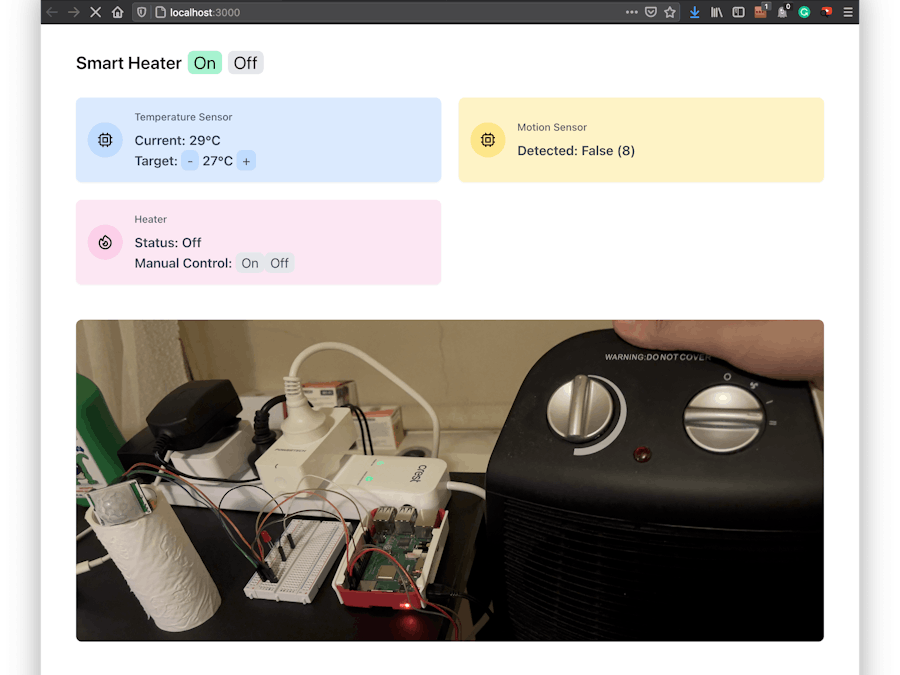Open the tracking protection shield panel
The image size is (900, 675).
140,12
